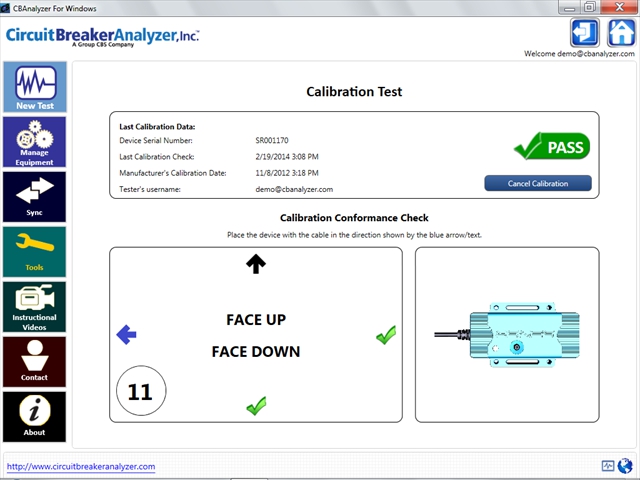
Task: Click the Calibration Conformance Check heading
Action: 354,218
